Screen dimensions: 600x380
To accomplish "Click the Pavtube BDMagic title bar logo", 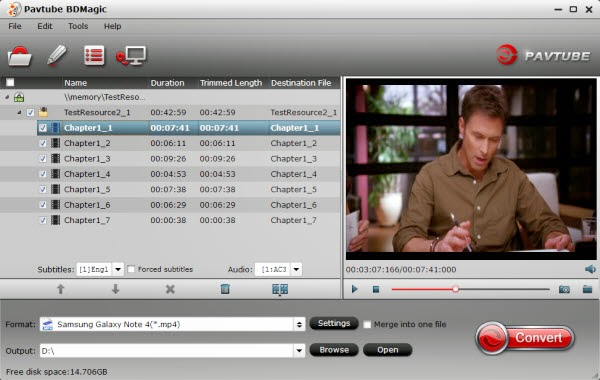I will pos(14,9).
